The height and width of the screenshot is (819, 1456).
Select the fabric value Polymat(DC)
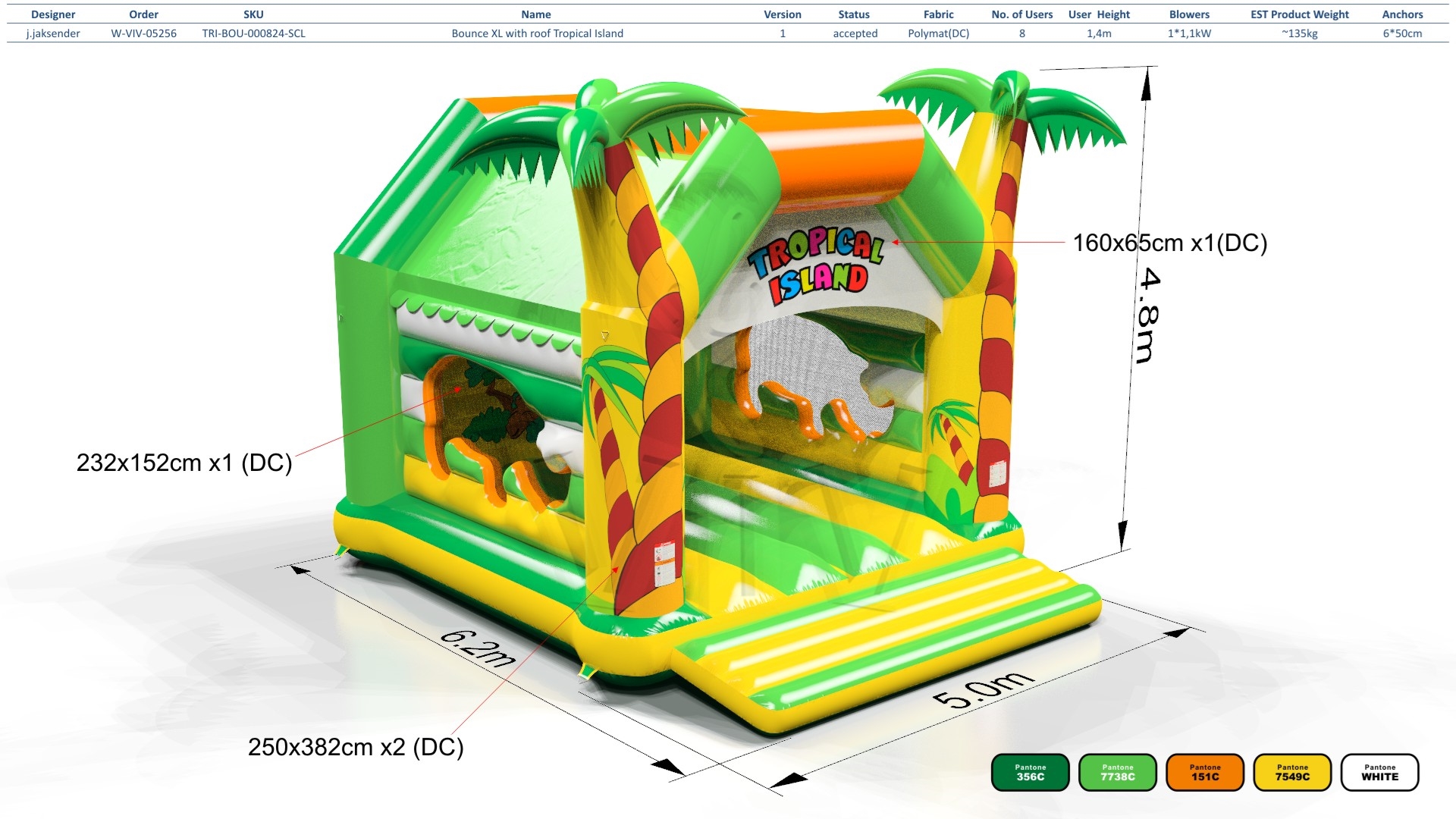[x=939, y=33]
